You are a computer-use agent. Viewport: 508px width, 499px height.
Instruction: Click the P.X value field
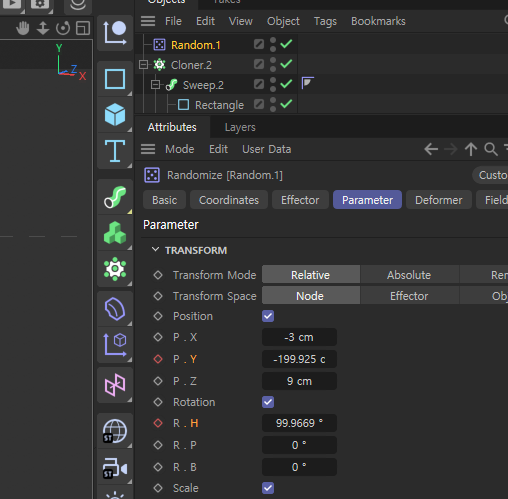pyautogui.click(x=299, y=337)
